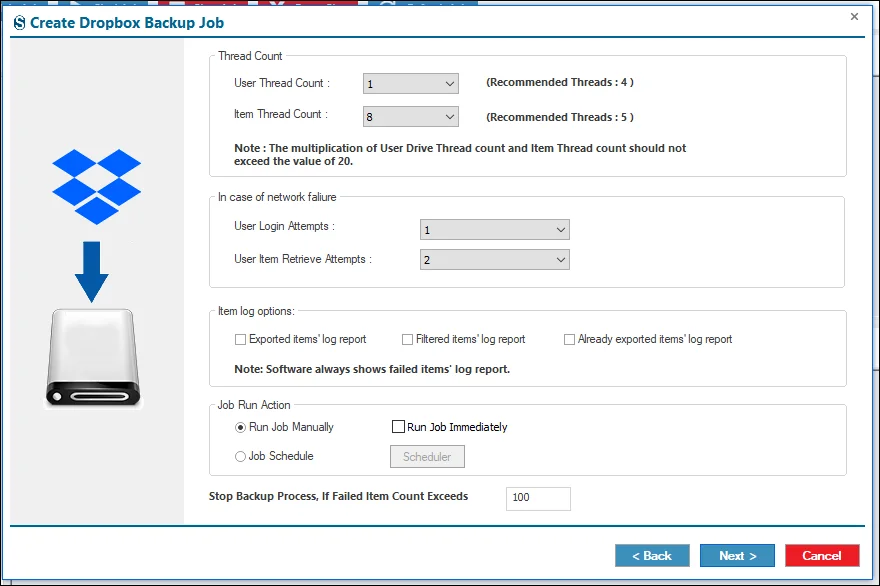
Task: Click the 'Stop Backup Process' label
Action: coord(338,496)
